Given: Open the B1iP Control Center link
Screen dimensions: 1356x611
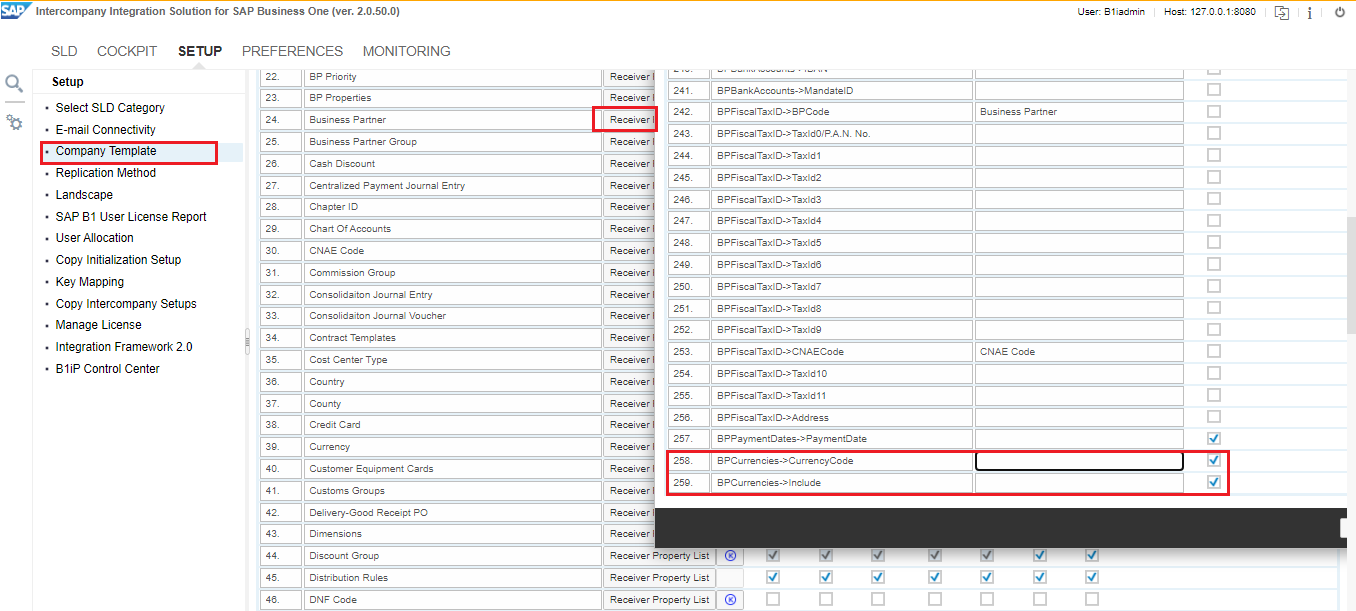Looking at the screenshot, I should (107, 369).
